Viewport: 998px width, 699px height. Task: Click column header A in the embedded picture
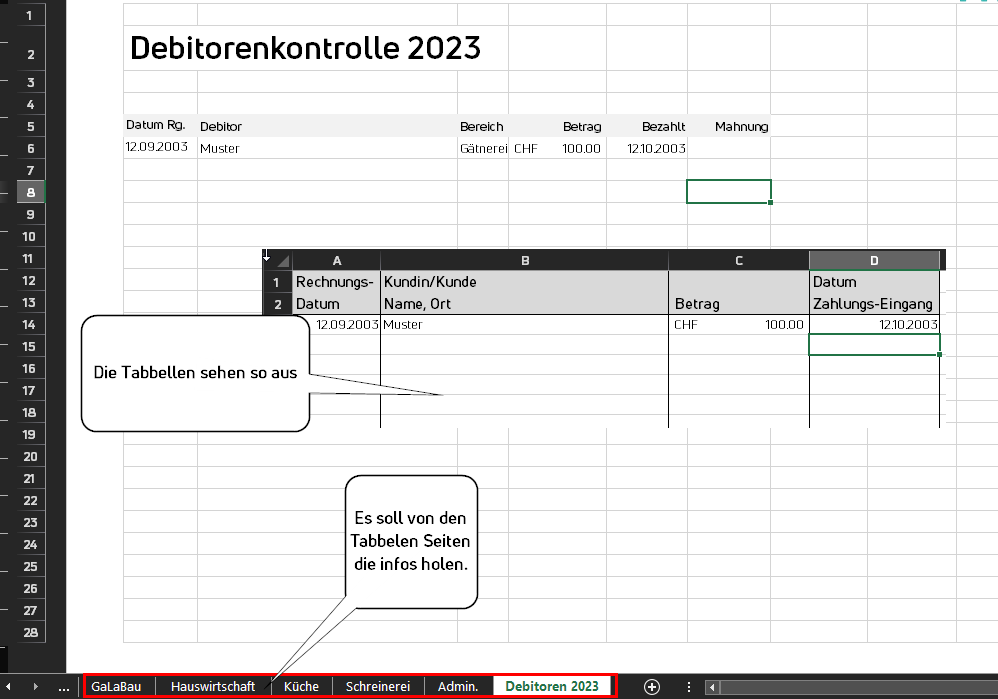pos(337,260)
